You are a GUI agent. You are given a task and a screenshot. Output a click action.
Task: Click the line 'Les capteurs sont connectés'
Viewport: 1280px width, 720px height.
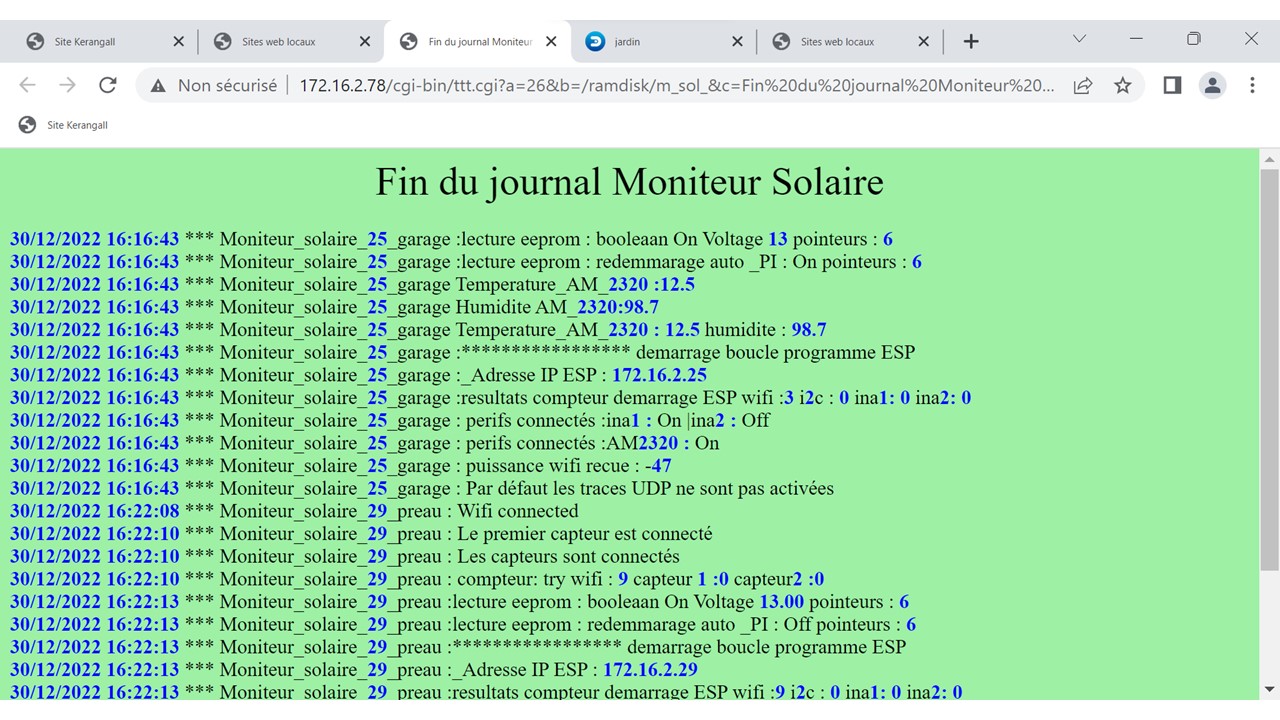click(345, 557)
